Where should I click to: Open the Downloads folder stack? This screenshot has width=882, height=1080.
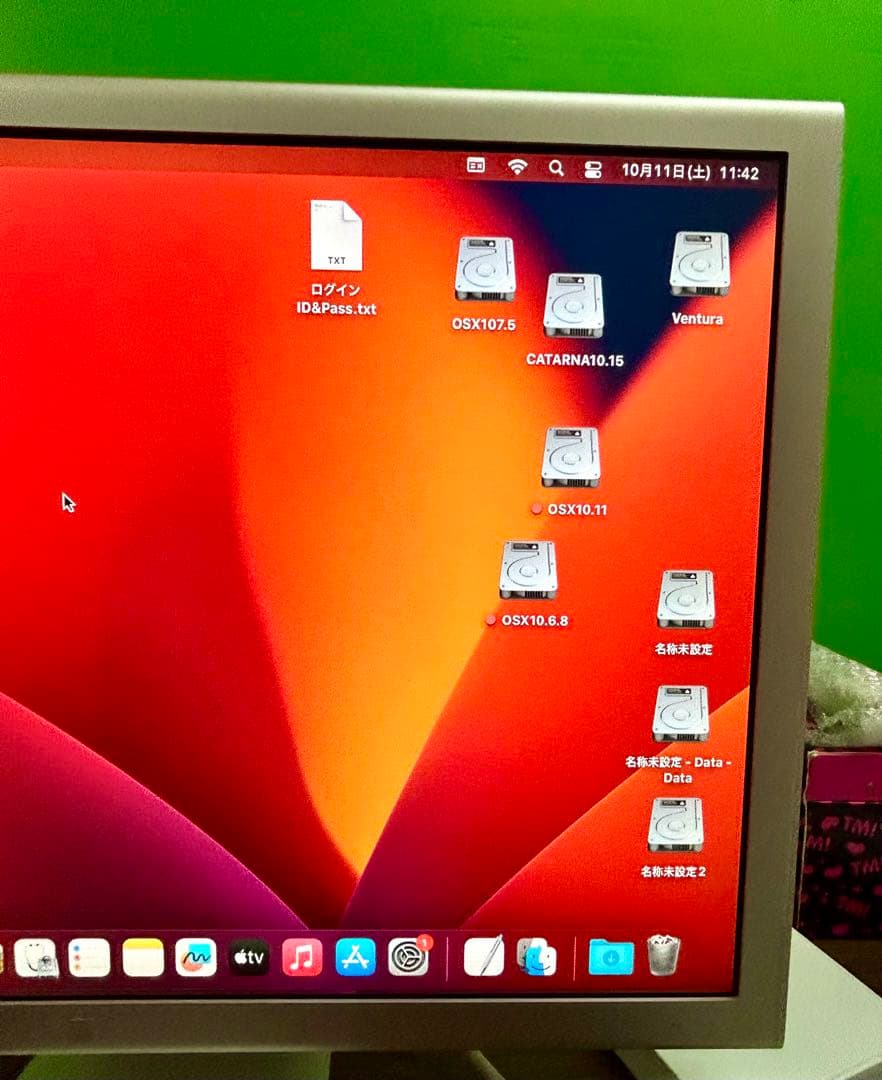[610, 957]
